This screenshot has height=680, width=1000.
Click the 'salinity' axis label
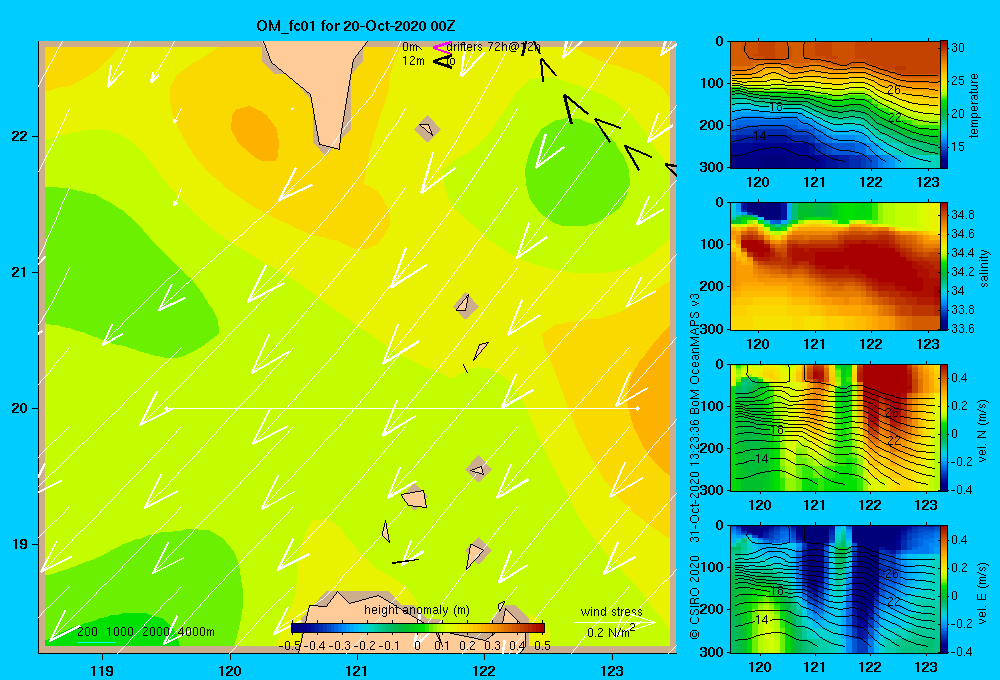click(x=985, y=268)
